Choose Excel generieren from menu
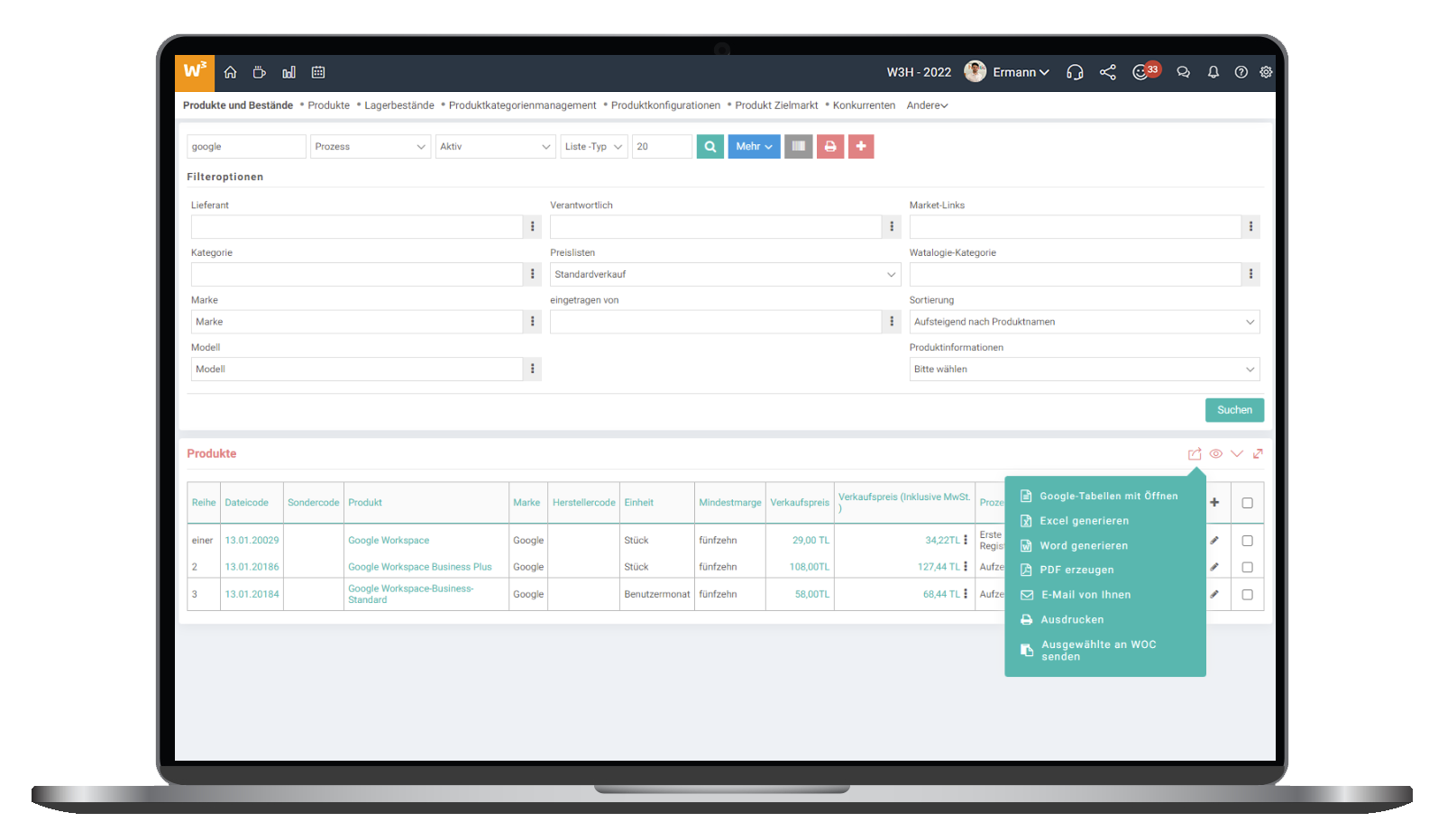This screenshot has width=1438, height=840. (1084, 521)
